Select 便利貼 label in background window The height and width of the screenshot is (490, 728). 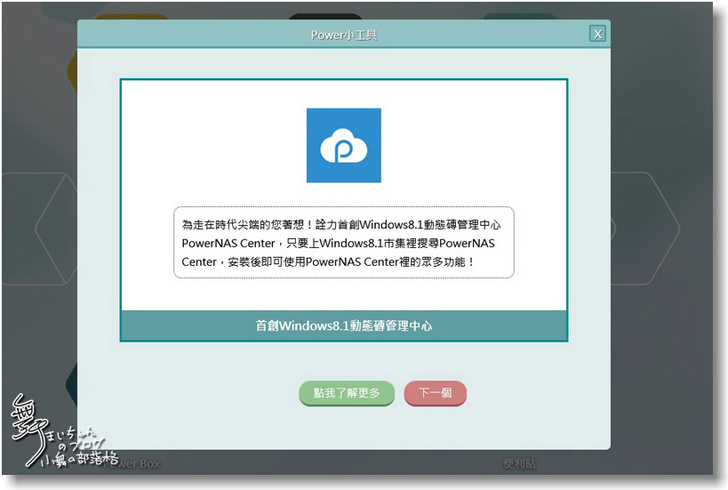(x=519, y=464)
